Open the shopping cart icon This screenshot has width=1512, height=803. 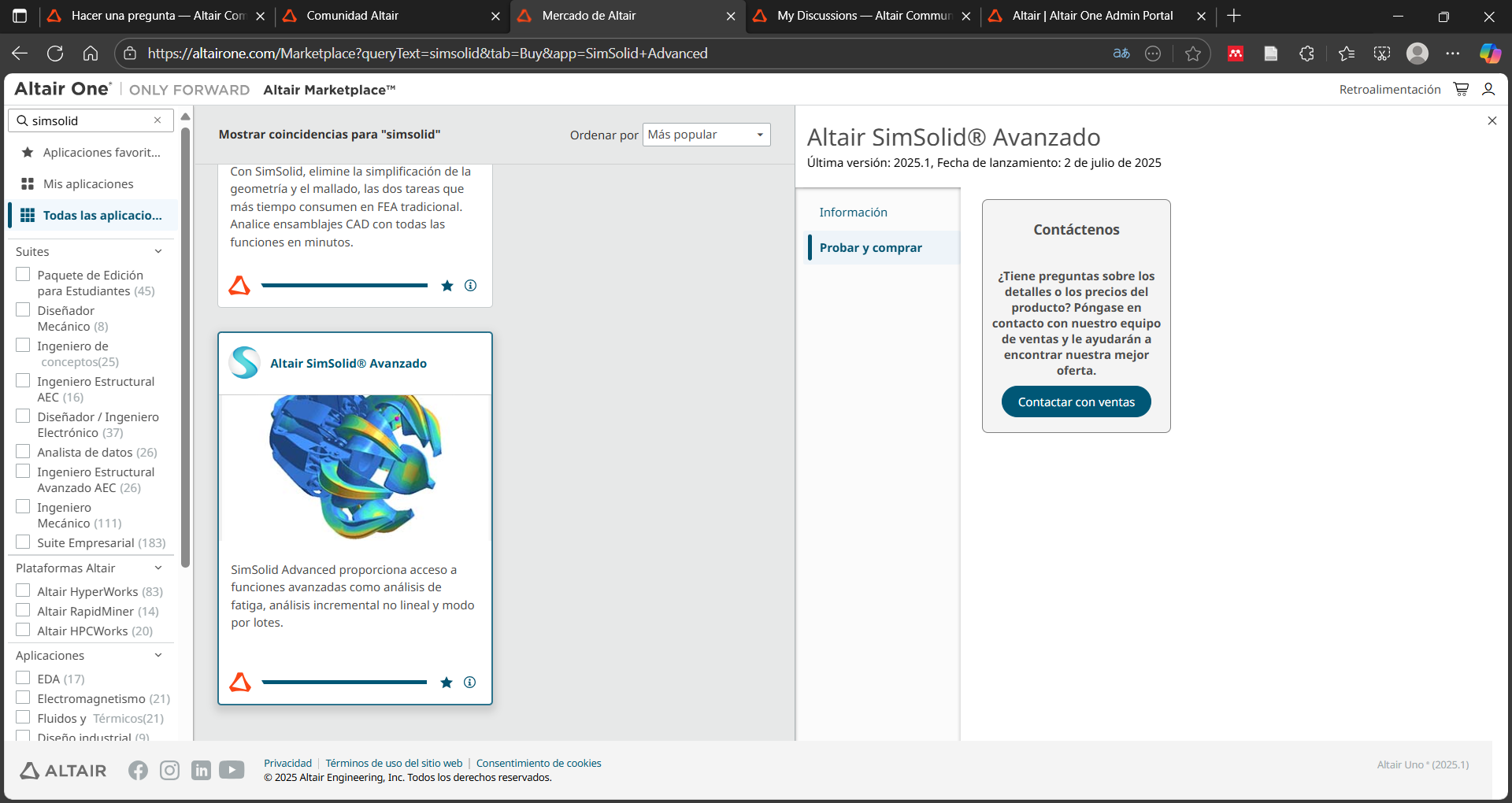[x=1461, y=89]
